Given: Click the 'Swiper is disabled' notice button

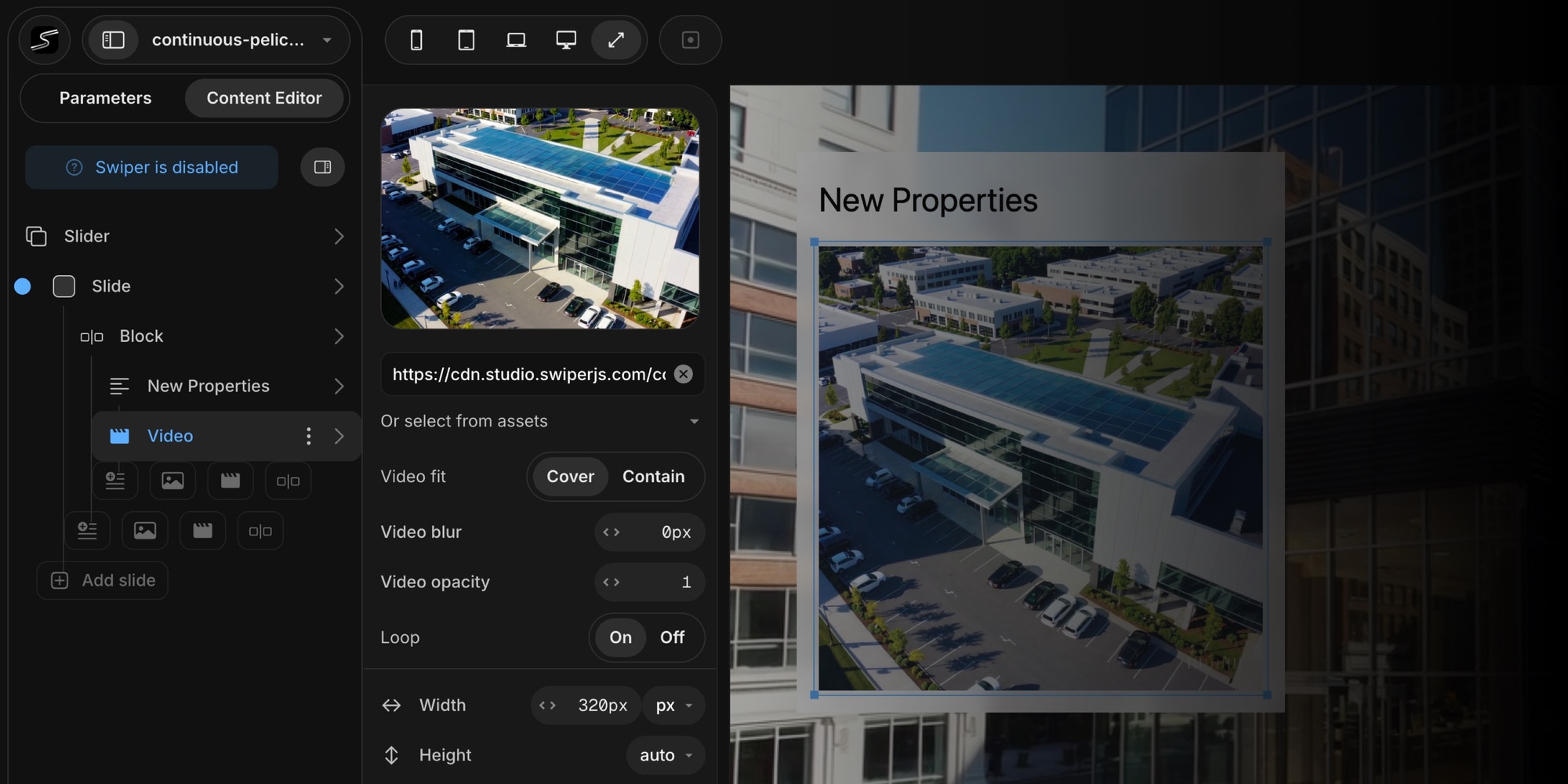Looking at the screenshot, I should (152, 167).
